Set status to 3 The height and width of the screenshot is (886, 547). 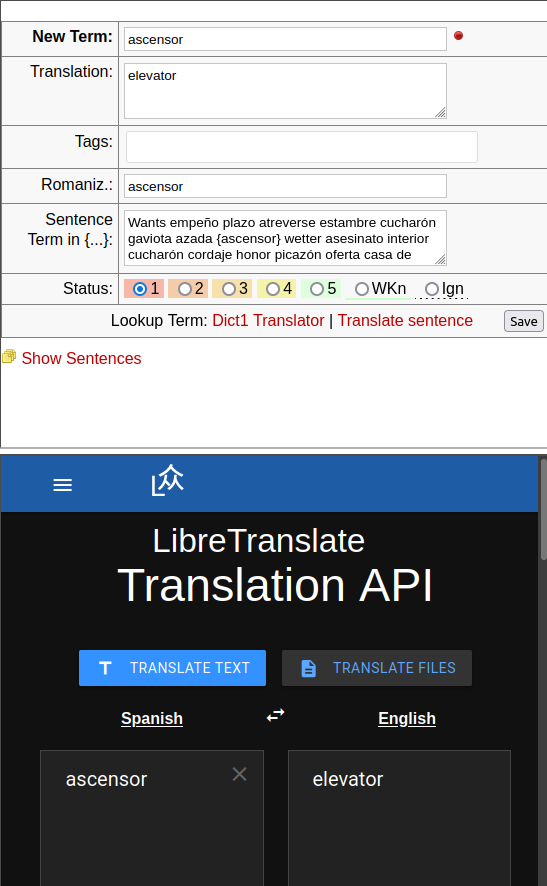point(228,289)
